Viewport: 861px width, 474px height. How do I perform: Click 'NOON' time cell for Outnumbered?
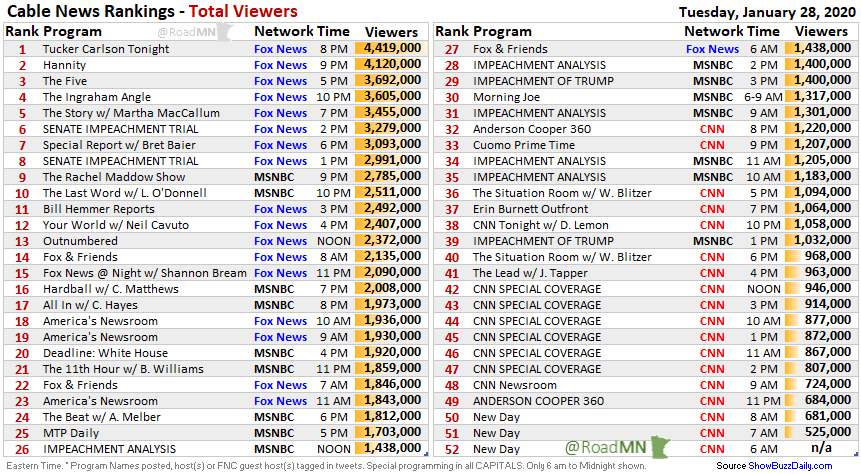pyautogui.click(x=334, y=241)
